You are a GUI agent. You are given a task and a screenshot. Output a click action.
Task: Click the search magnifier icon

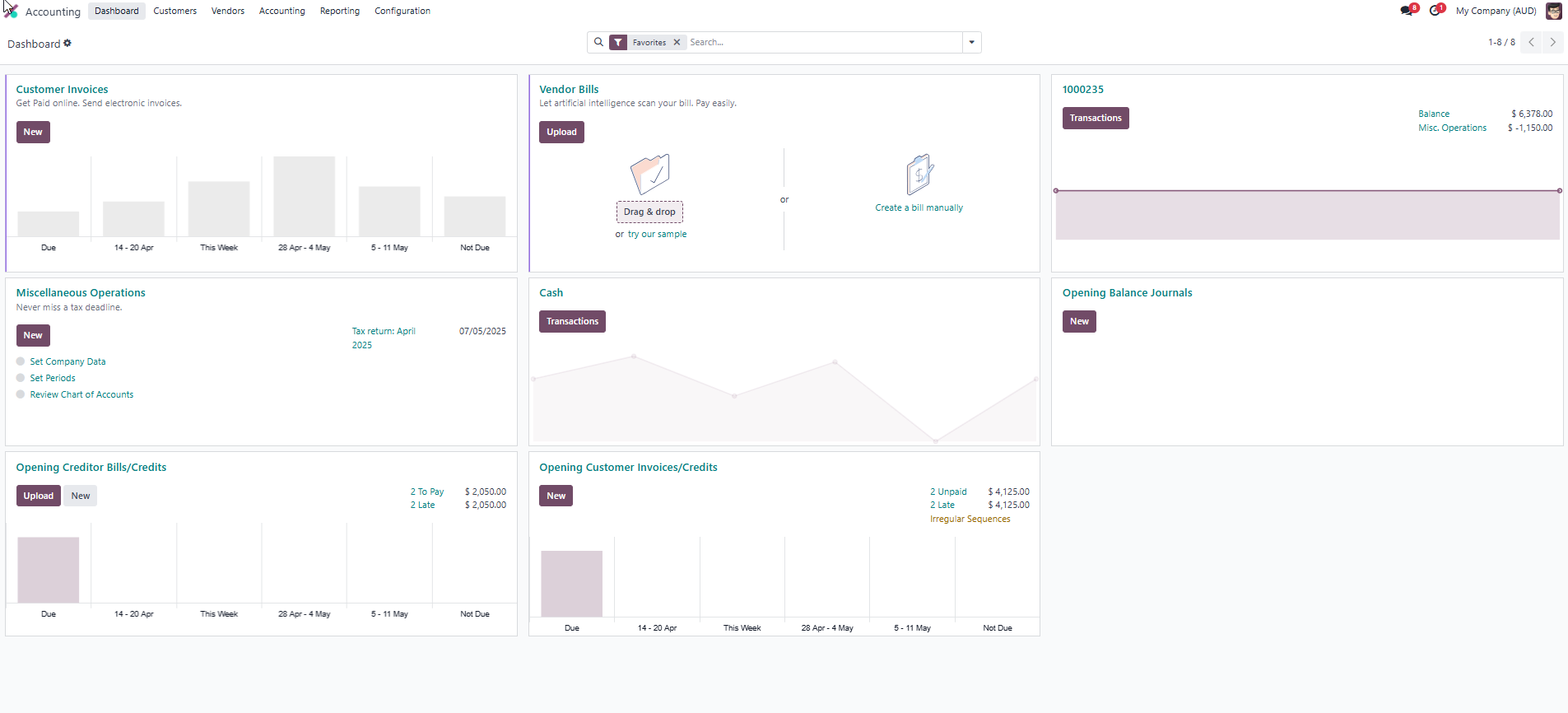(598, 42)
